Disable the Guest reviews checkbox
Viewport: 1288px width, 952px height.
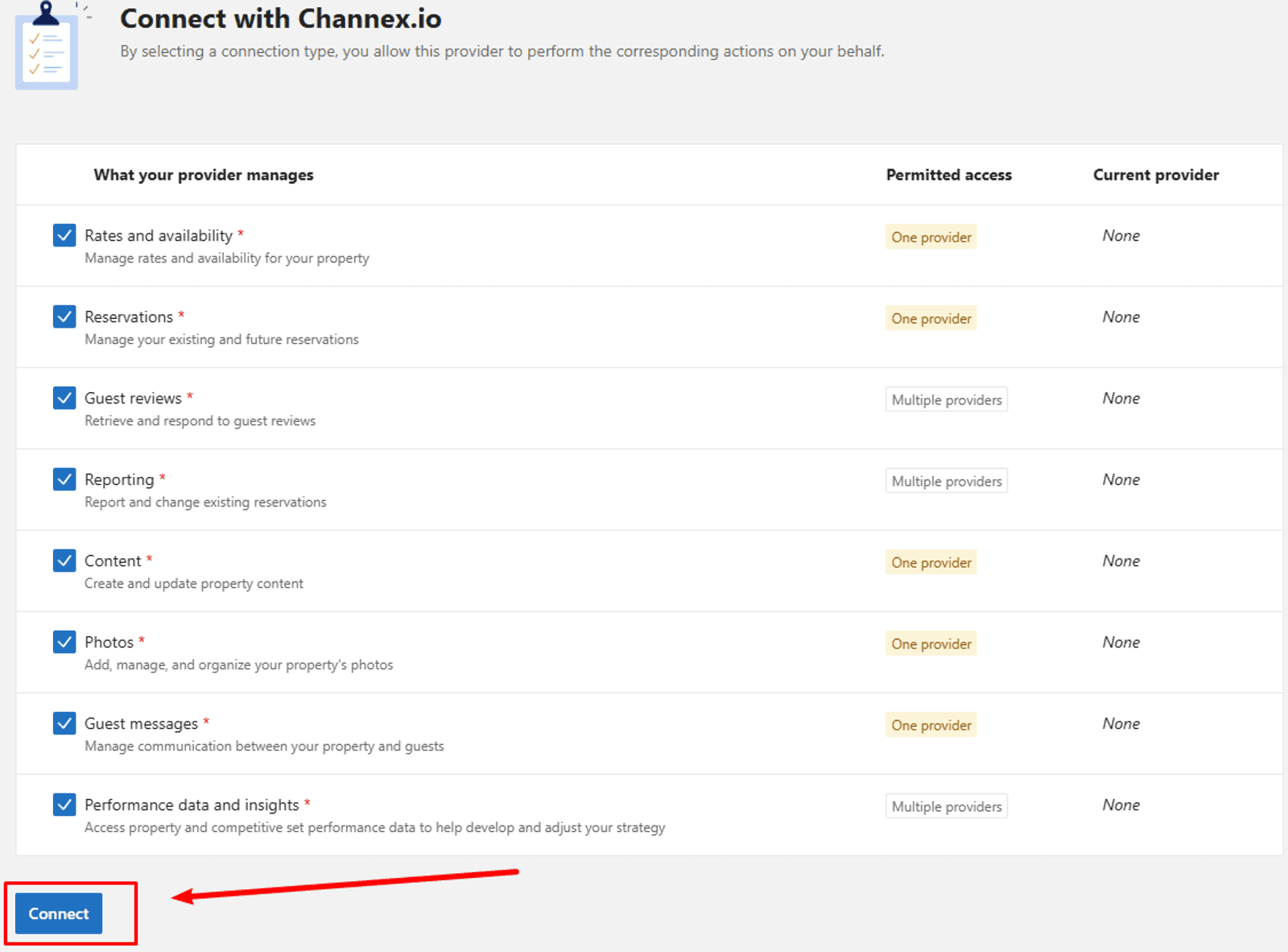click(x=64, y=398)
